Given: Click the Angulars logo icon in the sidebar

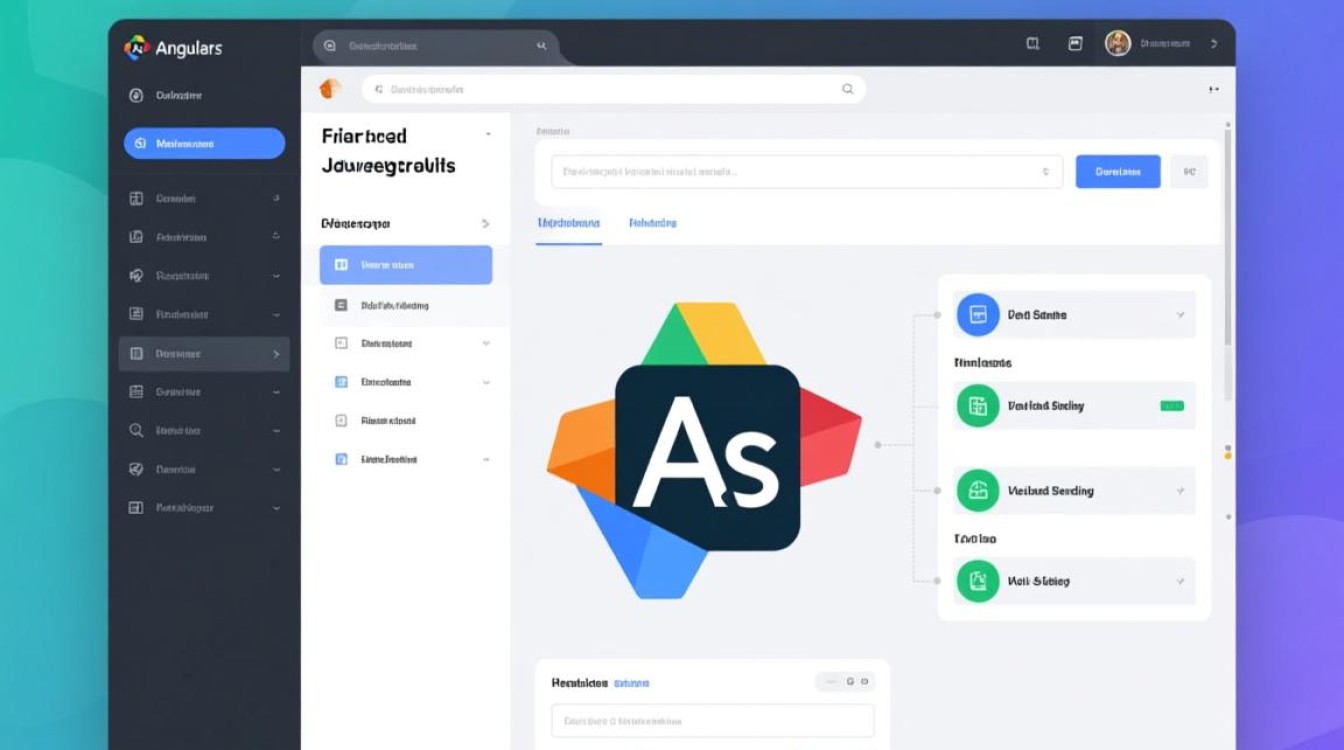Looking at the screenshot, I should (135, 46).
